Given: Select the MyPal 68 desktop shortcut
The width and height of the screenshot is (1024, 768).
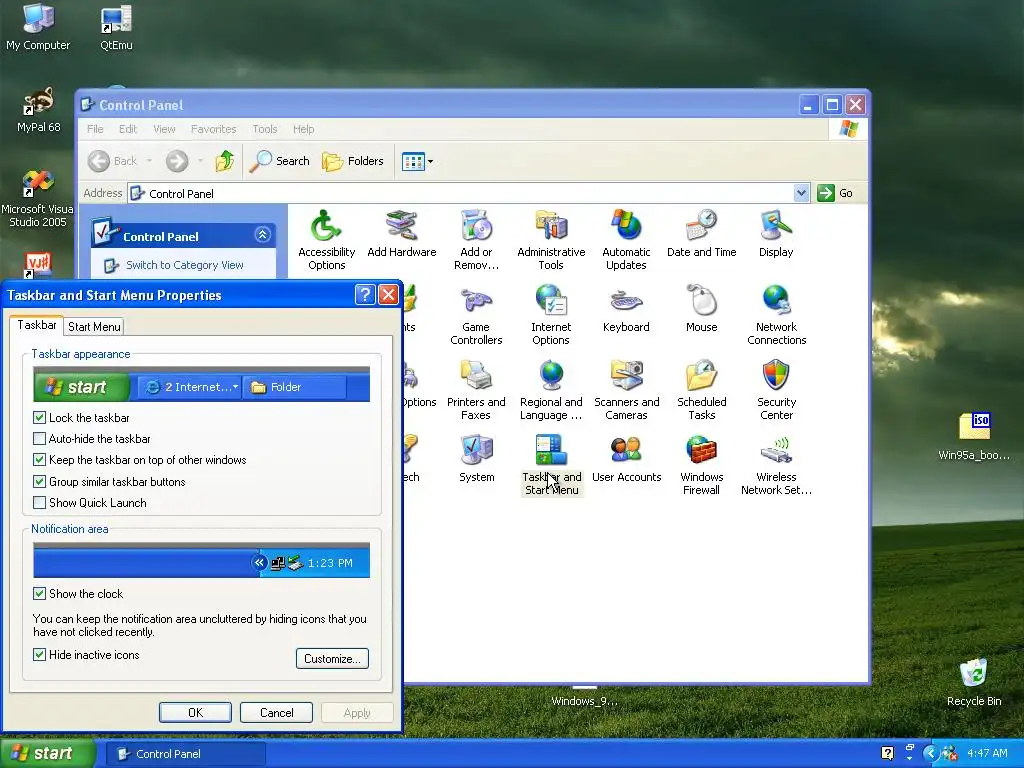Looking at the screenshot, I should (38, 110).
